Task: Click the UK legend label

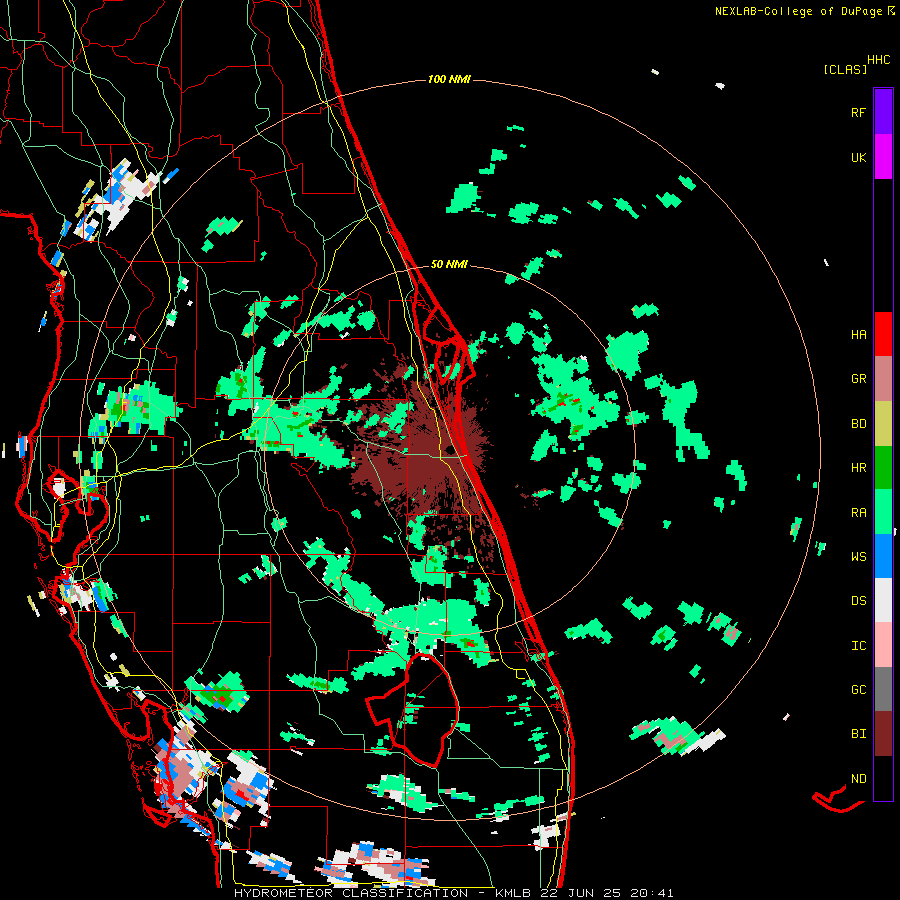Action: (858, 157)
